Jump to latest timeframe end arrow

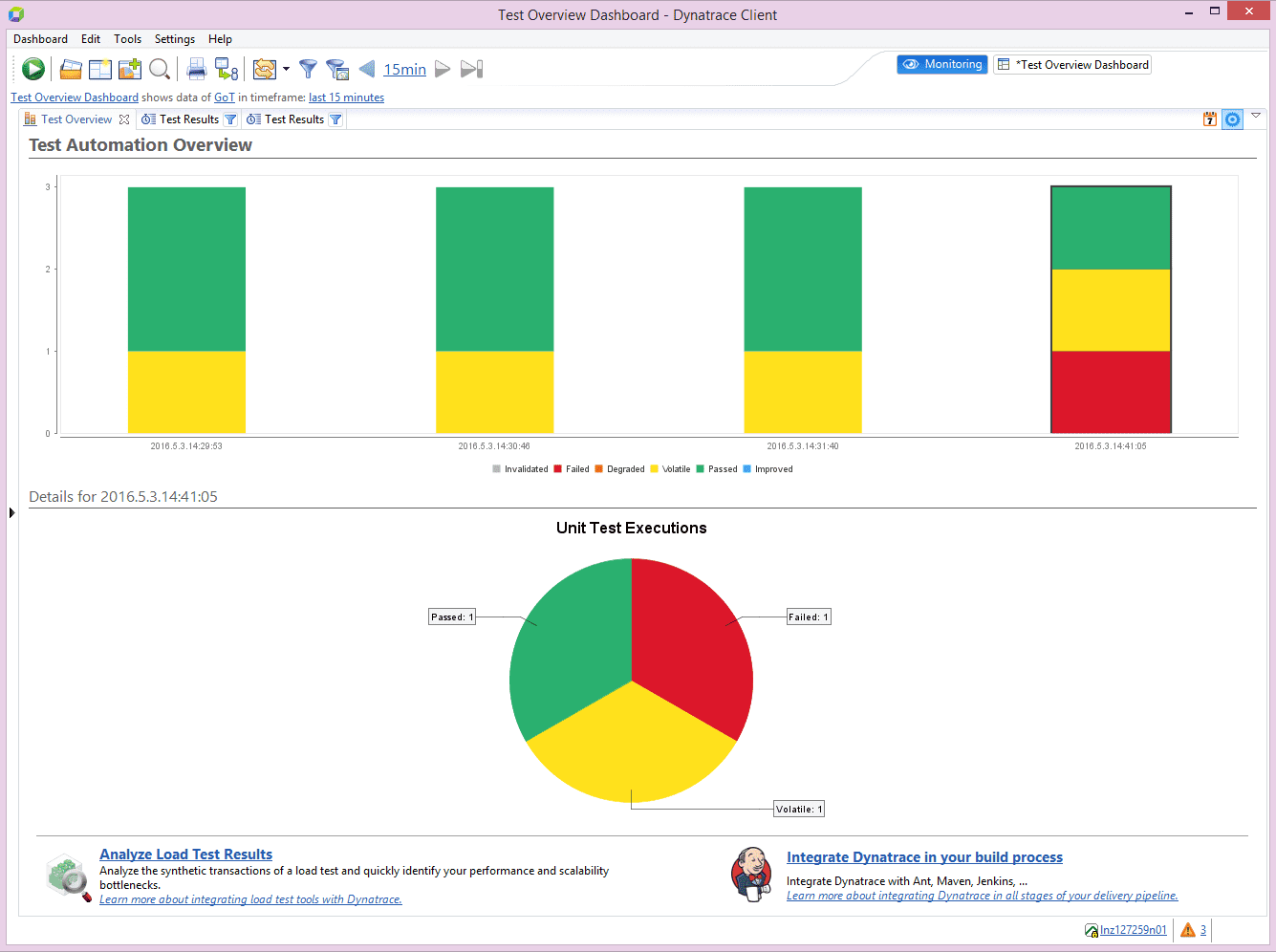click(472, 69)
